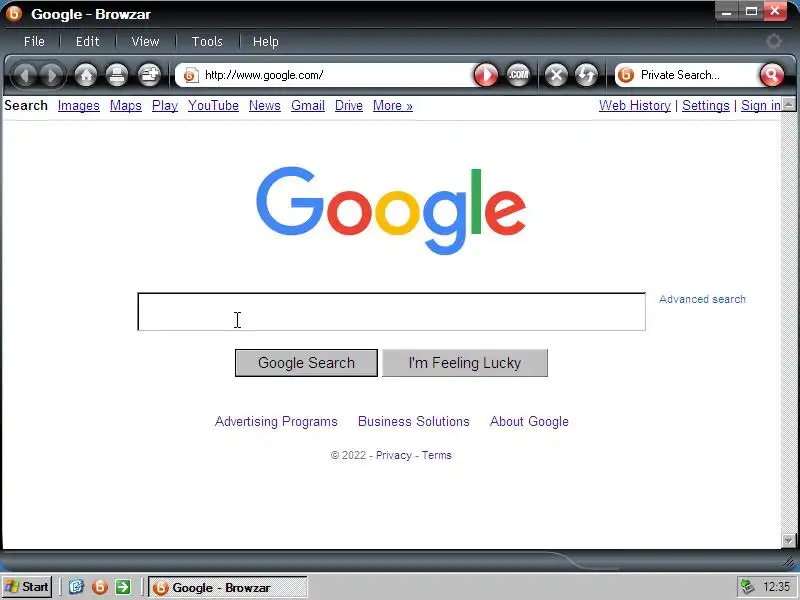The height and width of the screenshot is (600, 800).
Task: Open the Advanced search link
Action: 702,299
